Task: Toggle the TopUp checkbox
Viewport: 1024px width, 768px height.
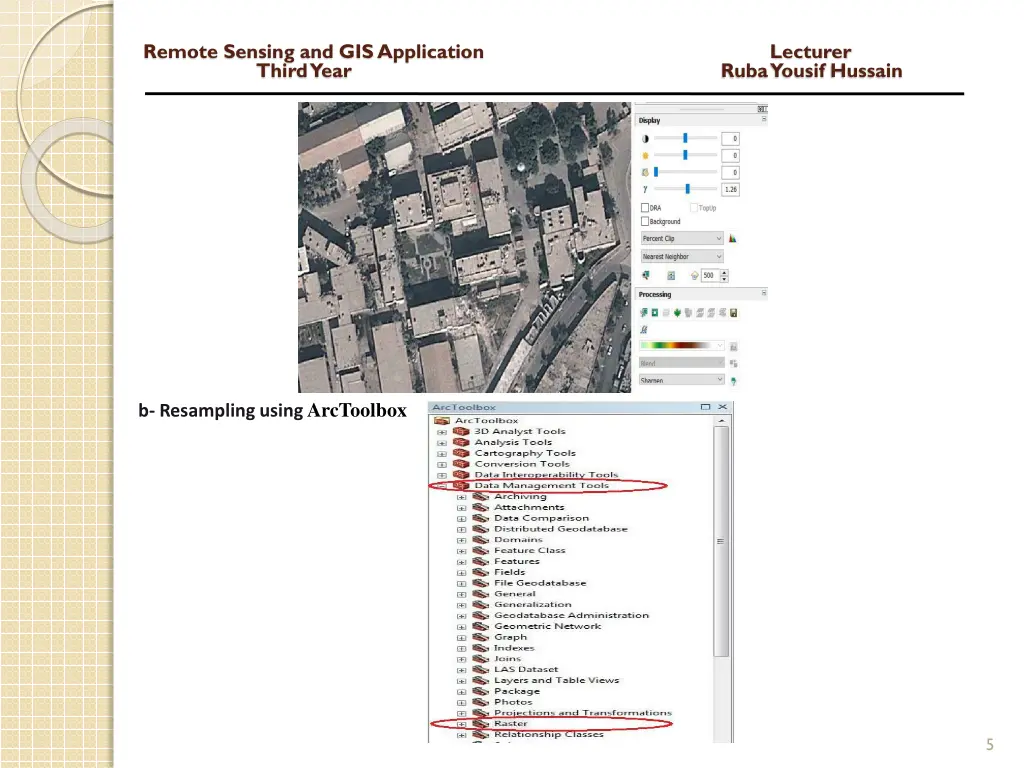Action: coord(694,208)
